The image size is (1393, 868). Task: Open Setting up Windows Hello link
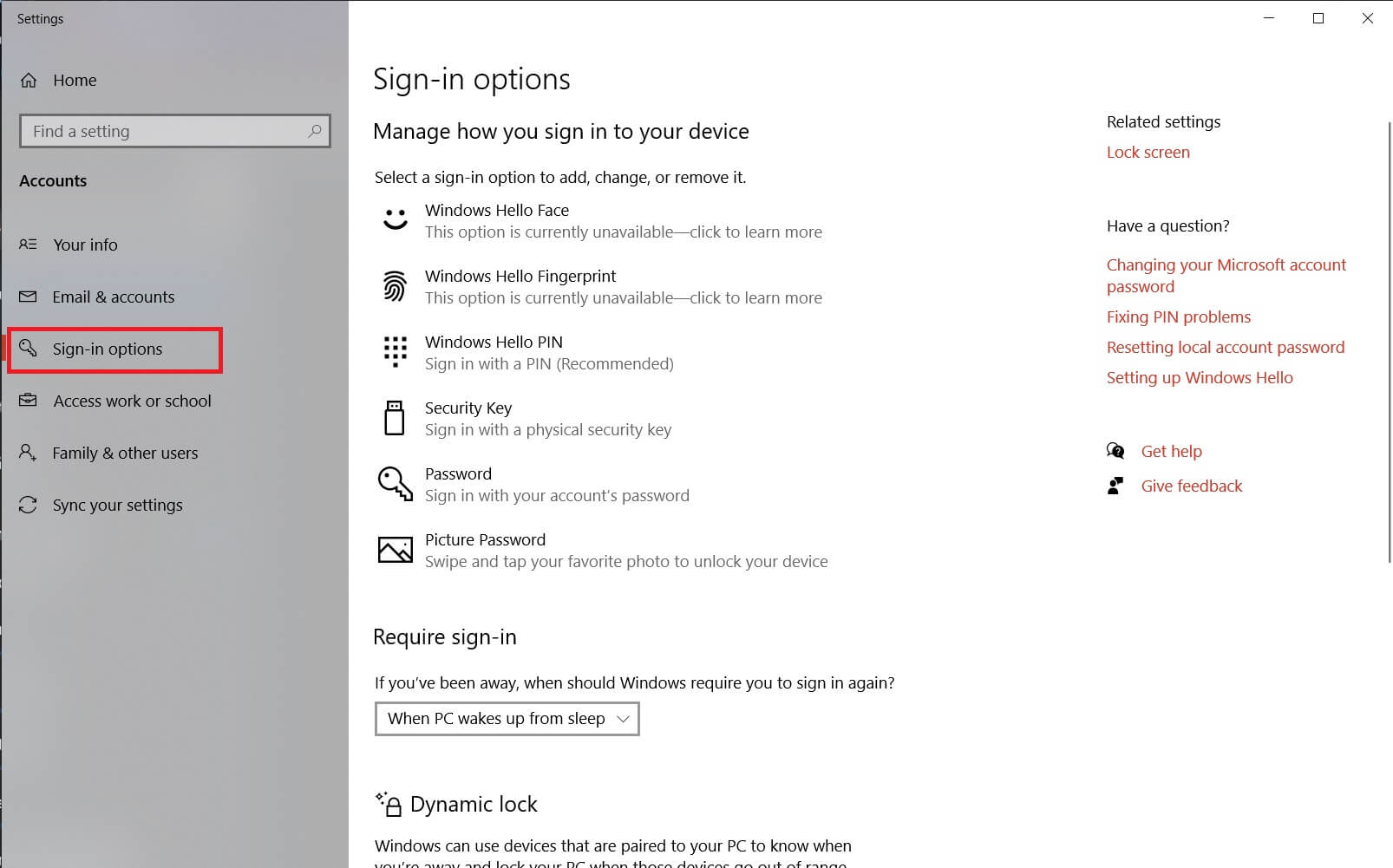[1200, 378]
